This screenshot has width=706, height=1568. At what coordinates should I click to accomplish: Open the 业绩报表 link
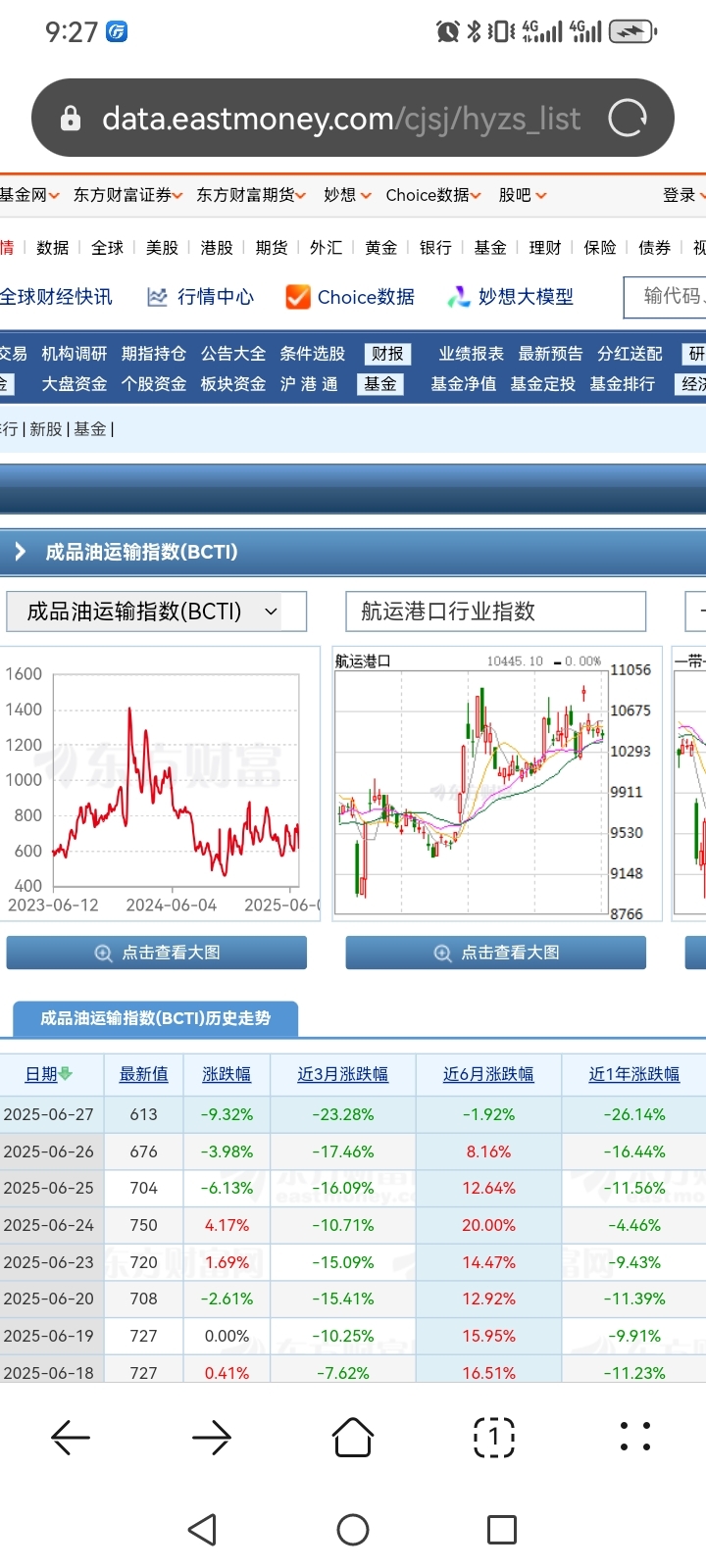tap(472, 354)
